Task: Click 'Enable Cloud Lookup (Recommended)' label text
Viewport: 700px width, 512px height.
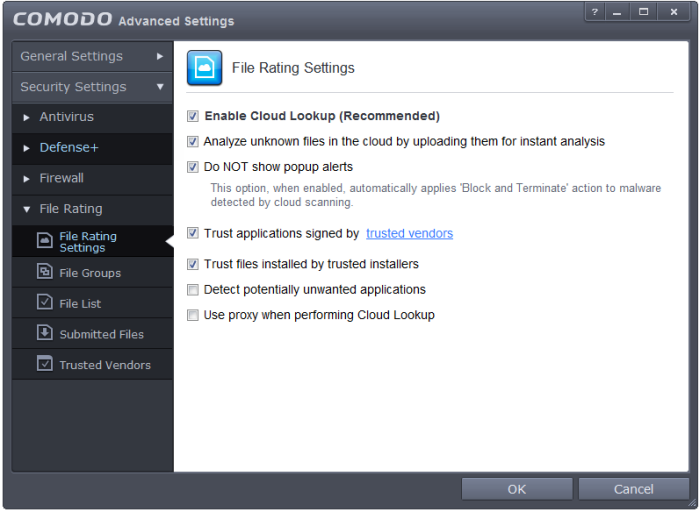Action: pos(322,116)
